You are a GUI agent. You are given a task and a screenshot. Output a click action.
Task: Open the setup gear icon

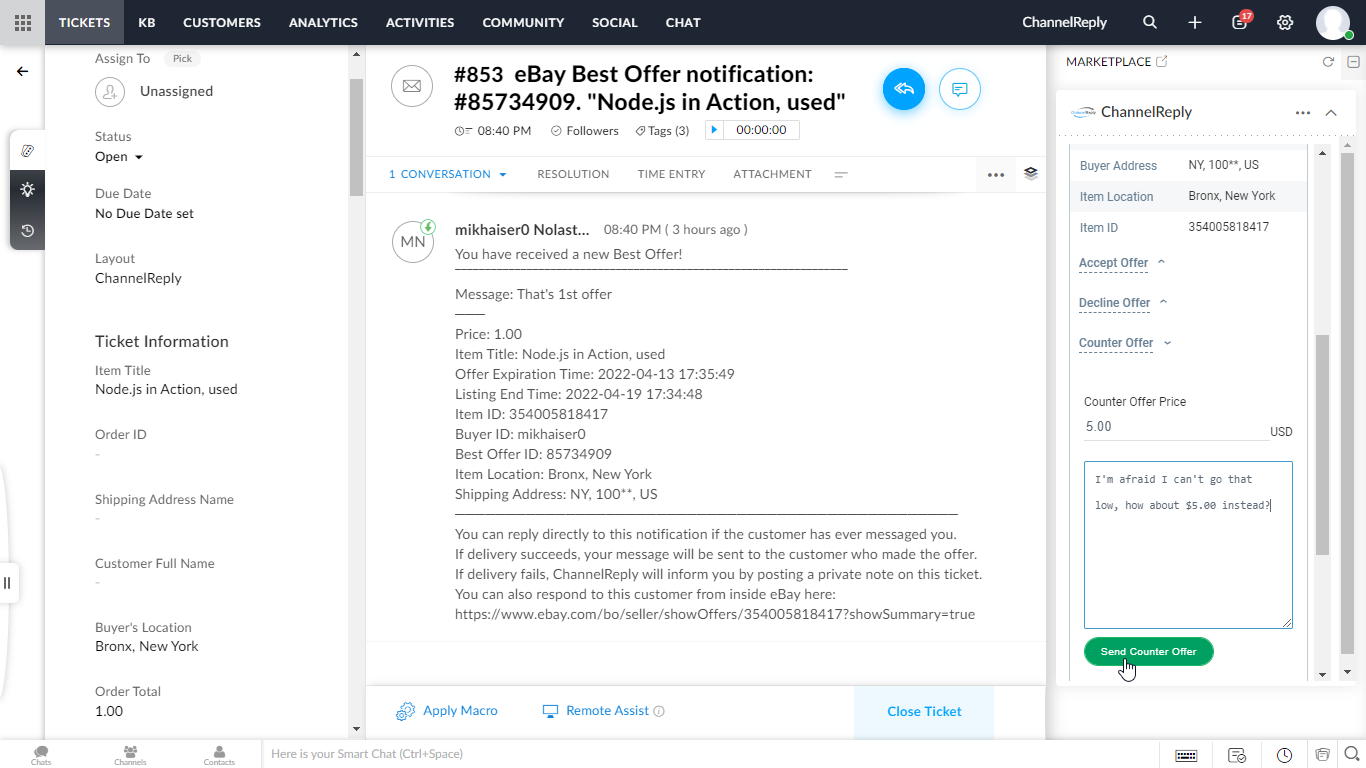(1285, 22)
